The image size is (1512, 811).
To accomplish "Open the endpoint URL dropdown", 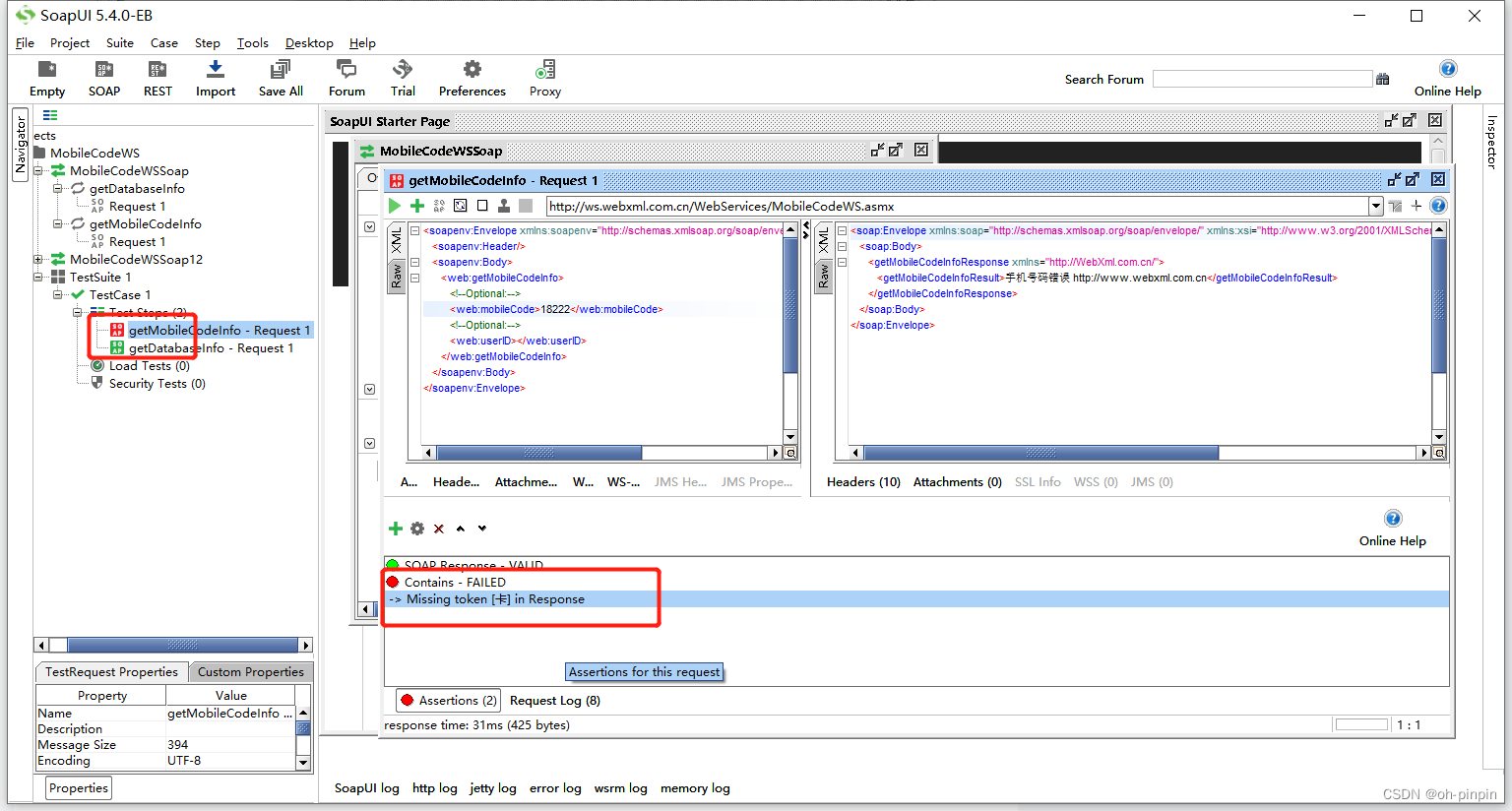I will 1376,205.
